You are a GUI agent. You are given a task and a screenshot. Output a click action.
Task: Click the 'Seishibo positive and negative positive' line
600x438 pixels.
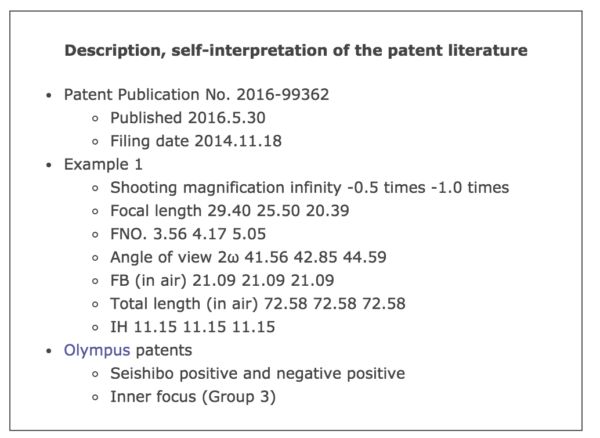pyautogui.click(x=257, y=374)
